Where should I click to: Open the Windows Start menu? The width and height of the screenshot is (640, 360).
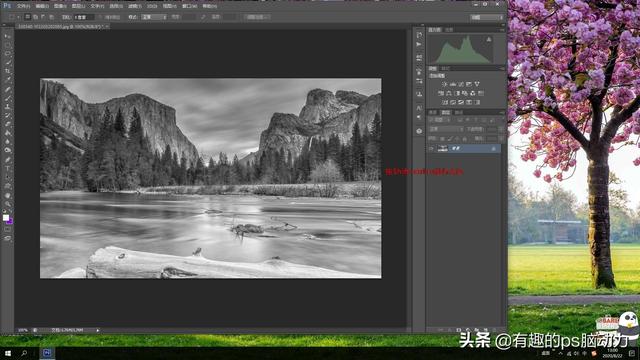pyautogui.click(x=7, y=353)
